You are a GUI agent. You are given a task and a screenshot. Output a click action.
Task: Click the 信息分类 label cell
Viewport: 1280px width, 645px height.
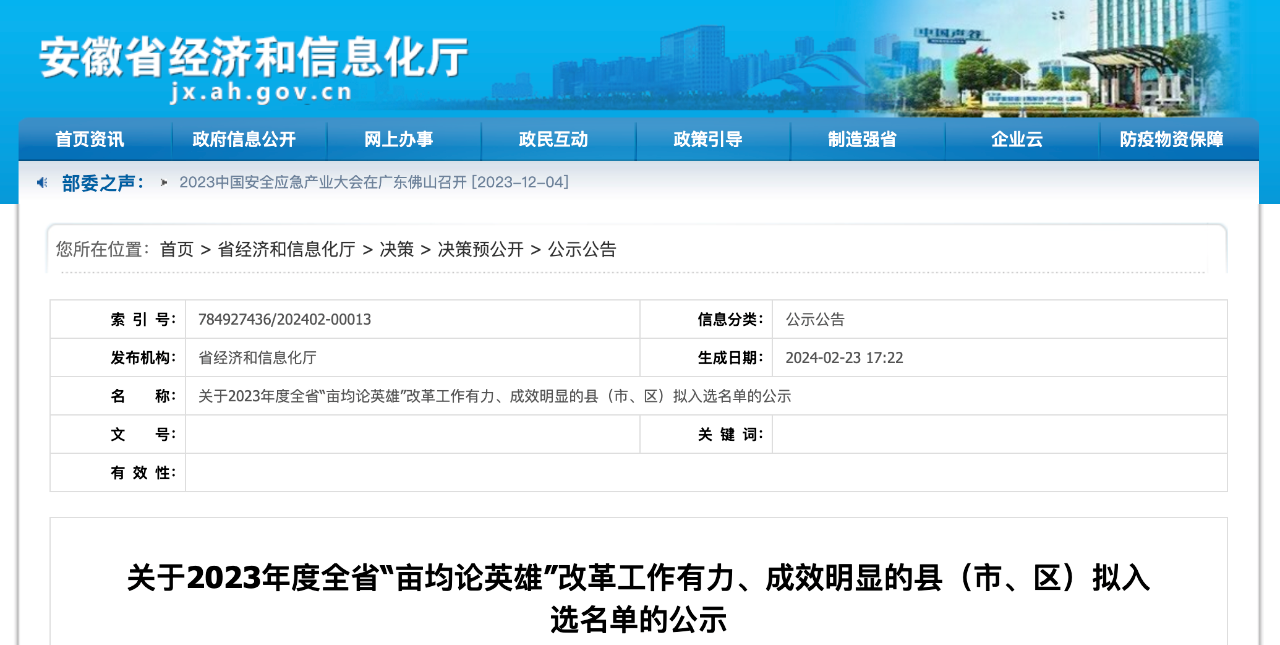tap(706, 320)
